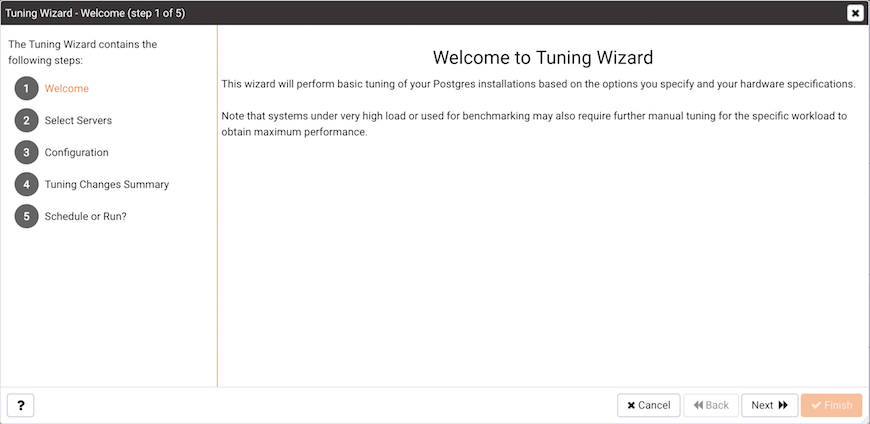Close the Tuning Wizard dialog
The width and height of the screenshot is (870, 424).
point(855,13)
